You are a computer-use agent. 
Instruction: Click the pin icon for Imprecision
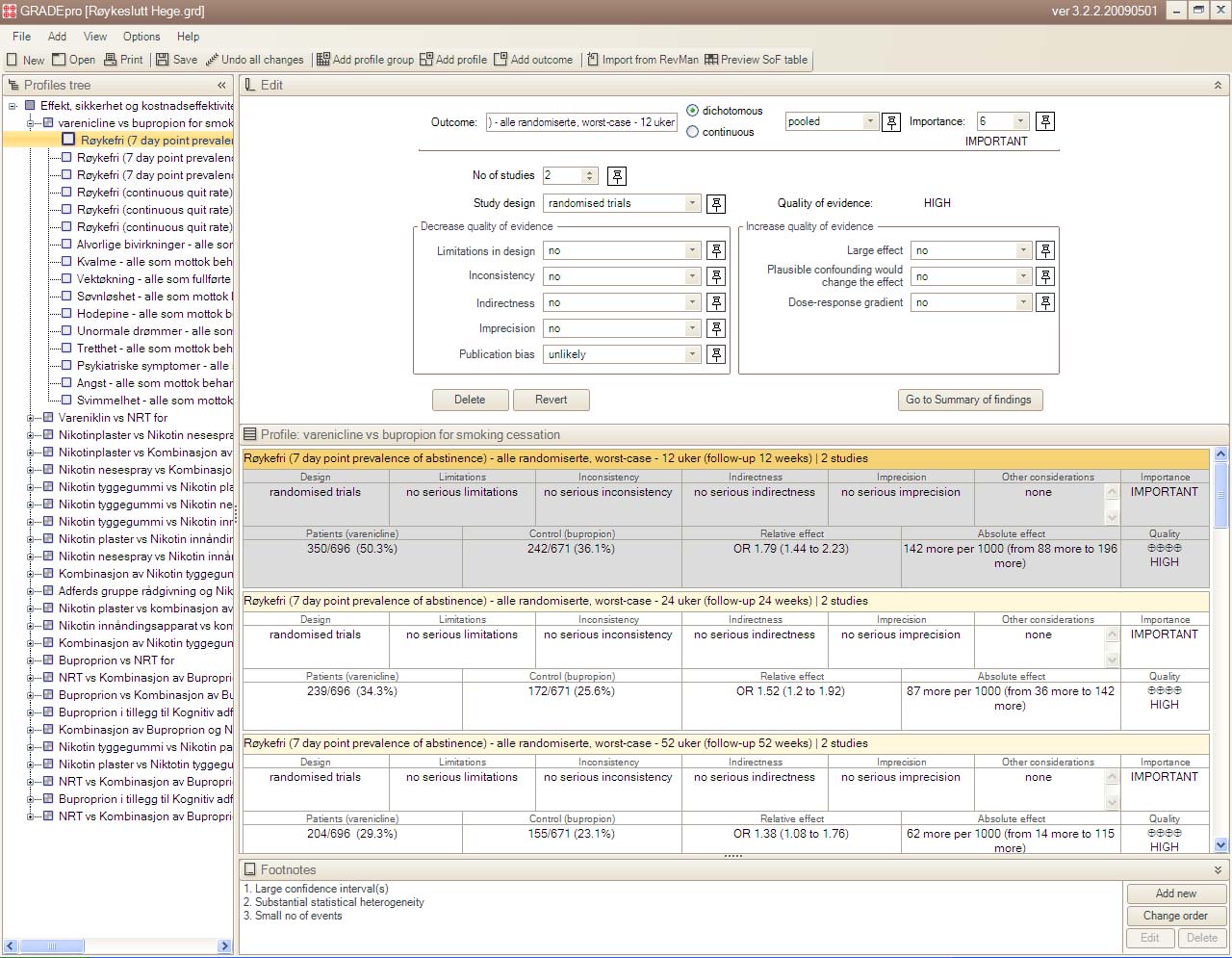tap(716, 328)
